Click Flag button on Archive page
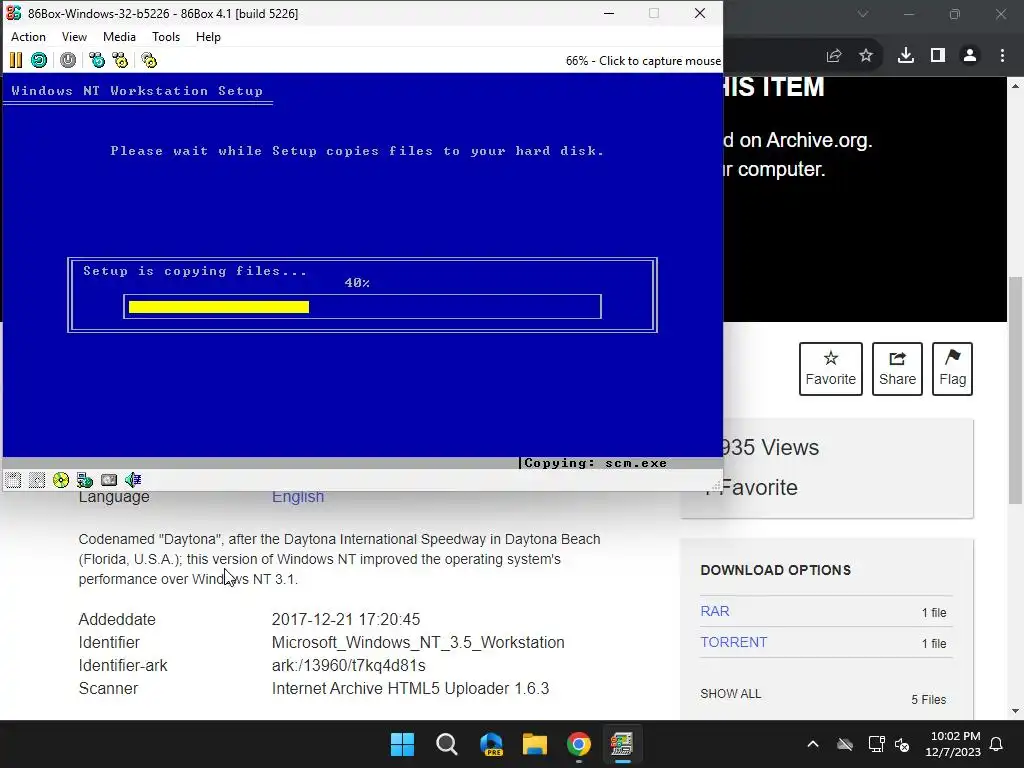 click(952, 369)
